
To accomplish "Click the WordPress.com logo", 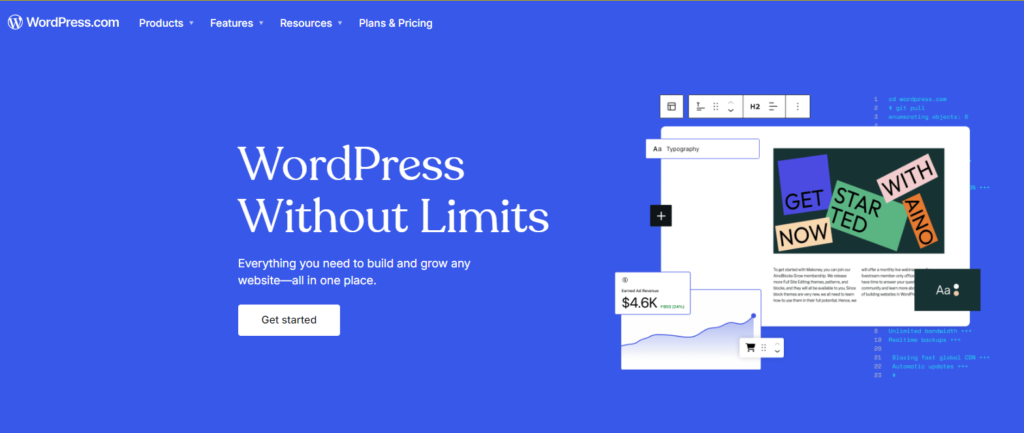I will coord(63,23).
